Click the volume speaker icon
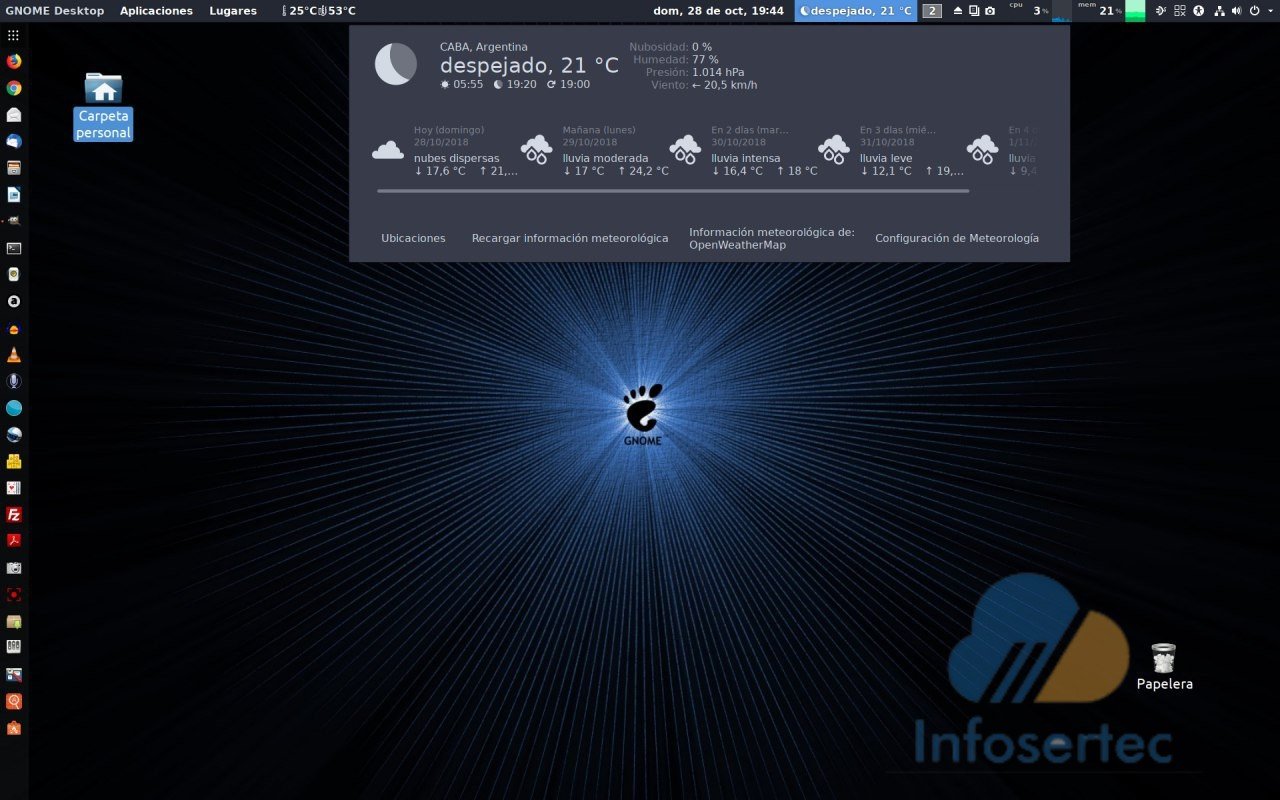1280x800 pixels. click(1236, 11)
